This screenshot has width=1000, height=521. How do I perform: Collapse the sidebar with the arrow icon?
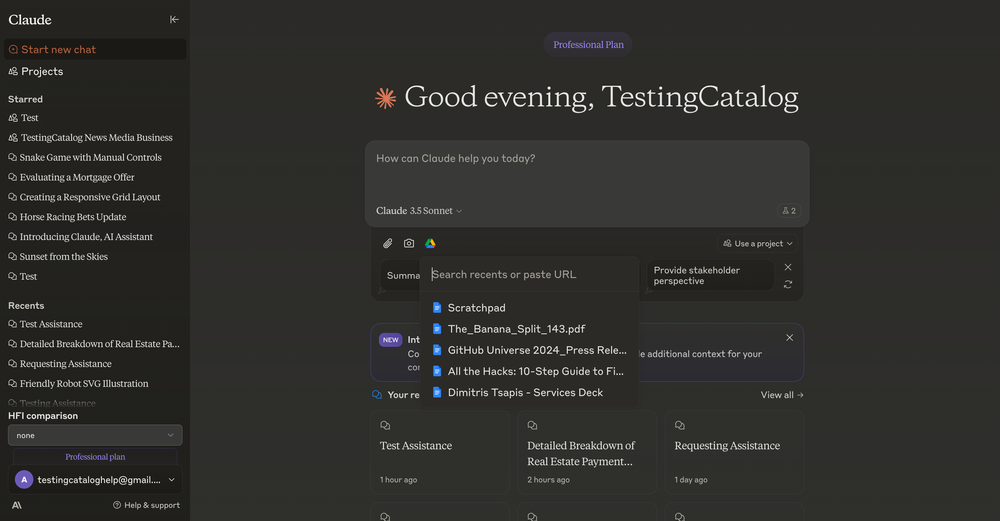point(174,19)
